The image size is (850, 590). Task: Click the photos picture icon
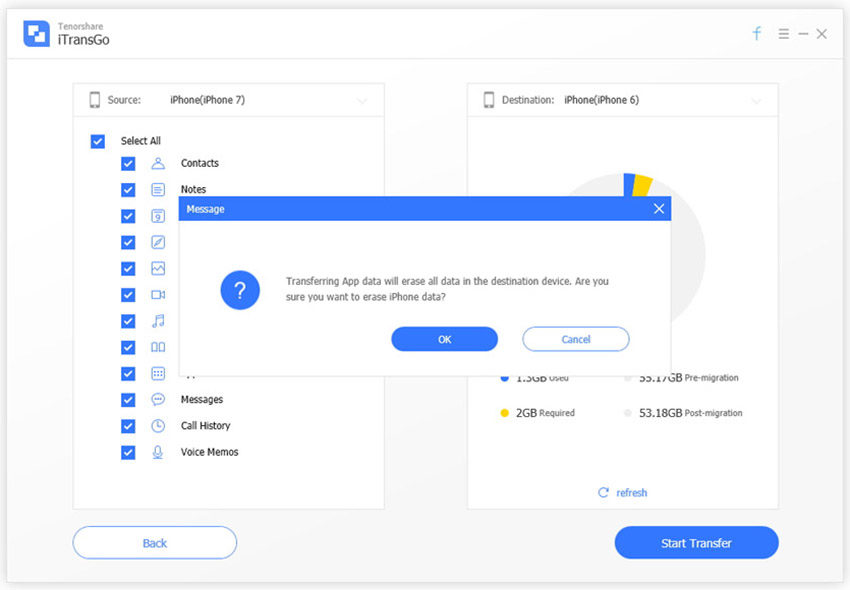click(158, 268)
